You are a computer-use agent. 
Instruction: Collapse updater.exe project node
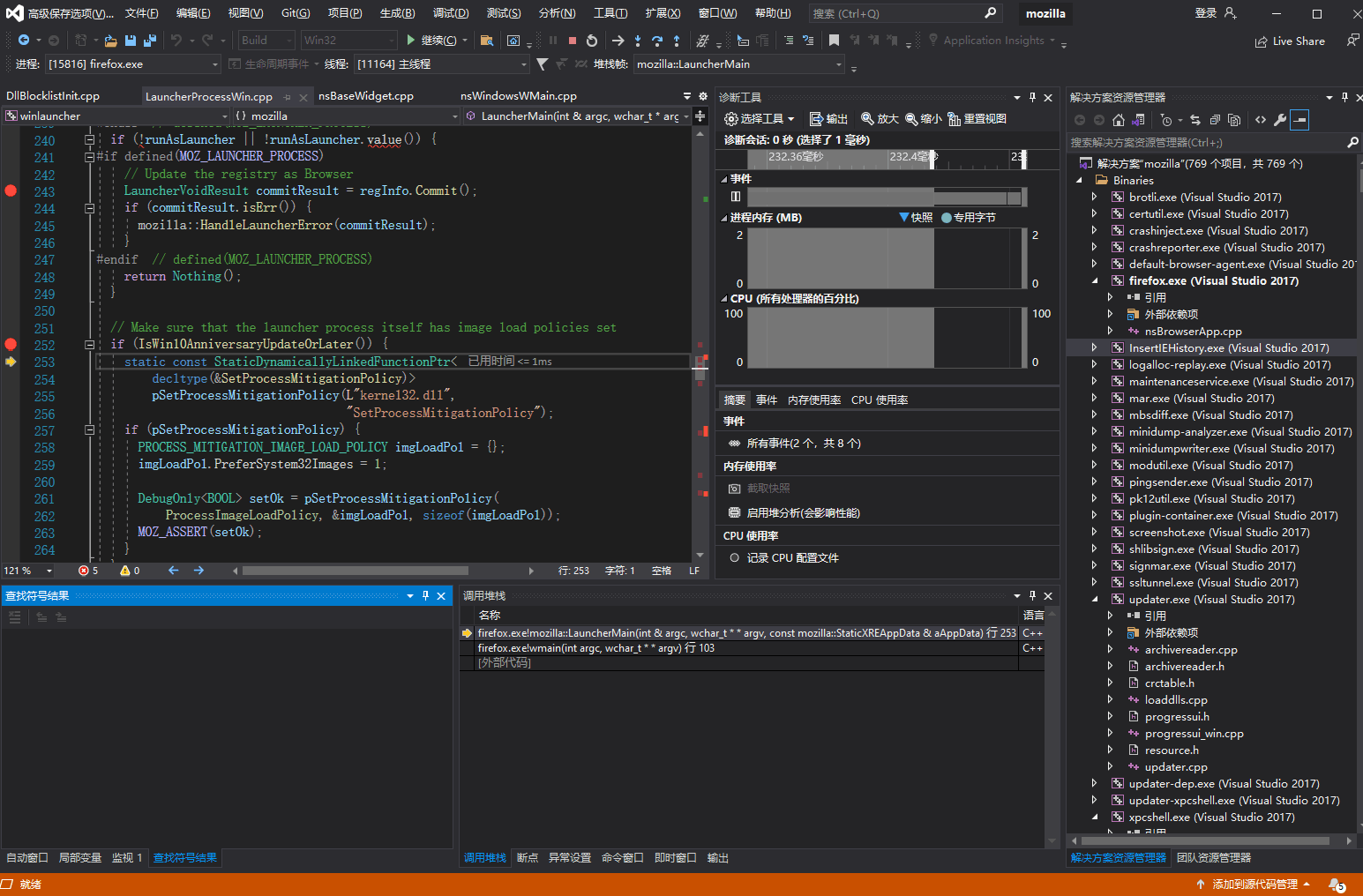pyautogui.click(x=1095, y=600)
